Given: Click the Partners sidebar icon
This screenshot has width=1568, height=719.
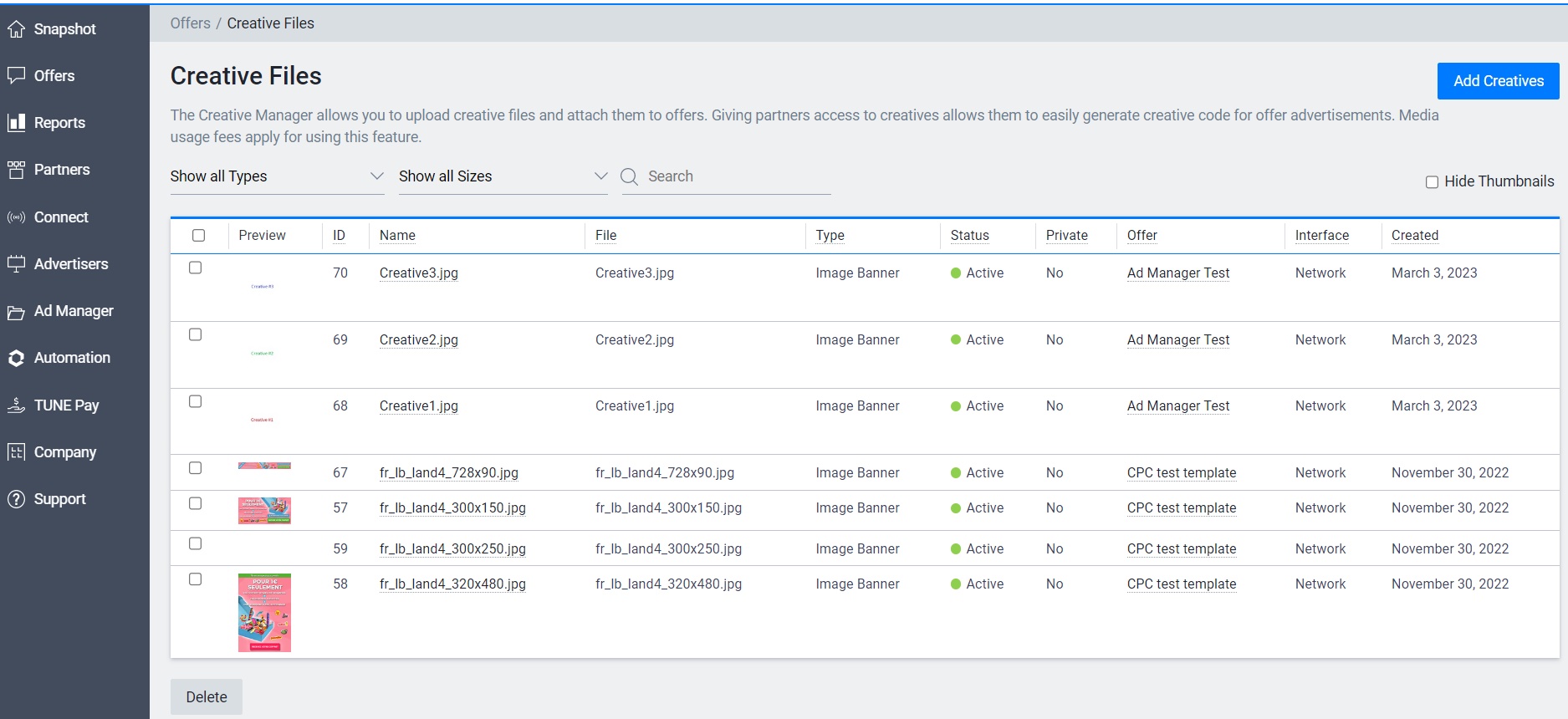Looking at the screenshot, I should coord(16,170).
